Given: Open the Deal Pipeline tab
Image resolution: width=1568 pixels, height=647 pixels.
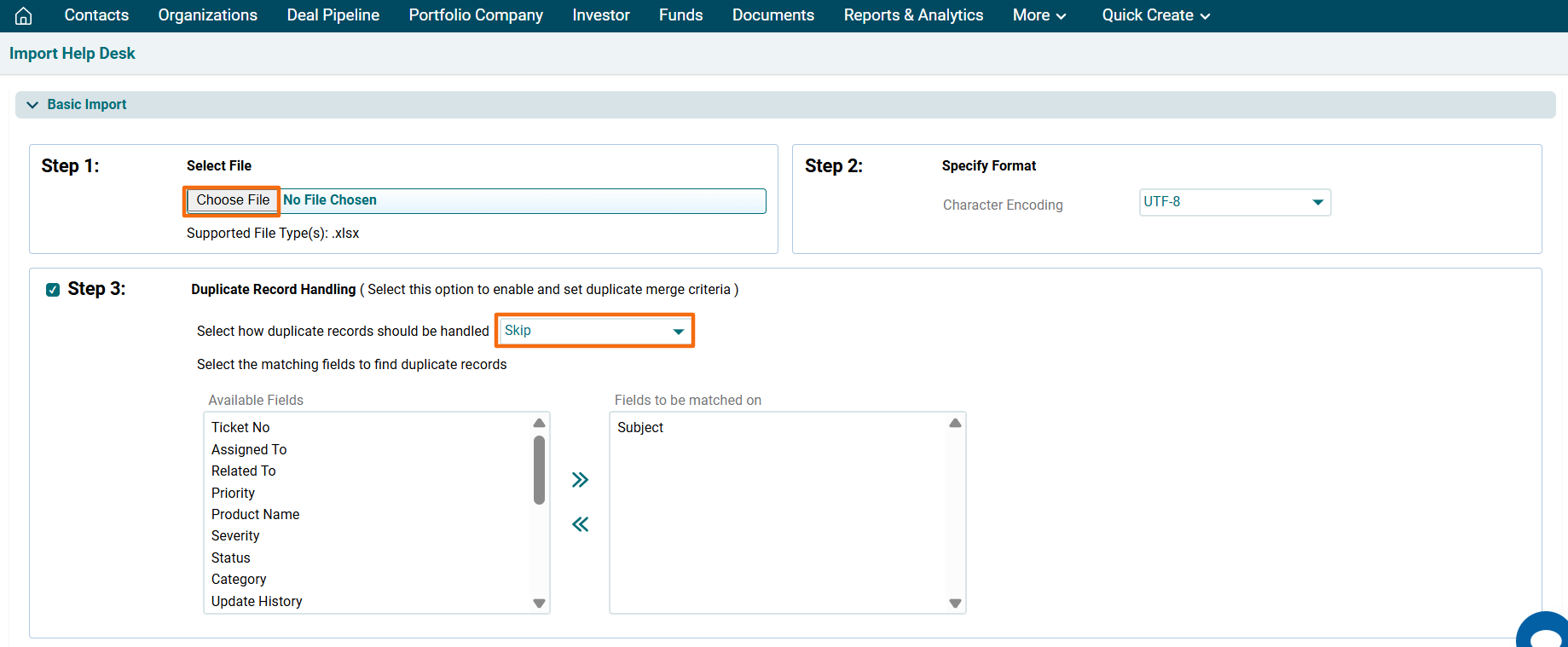Looking at the screenshot, I should (x=333, y=15).
